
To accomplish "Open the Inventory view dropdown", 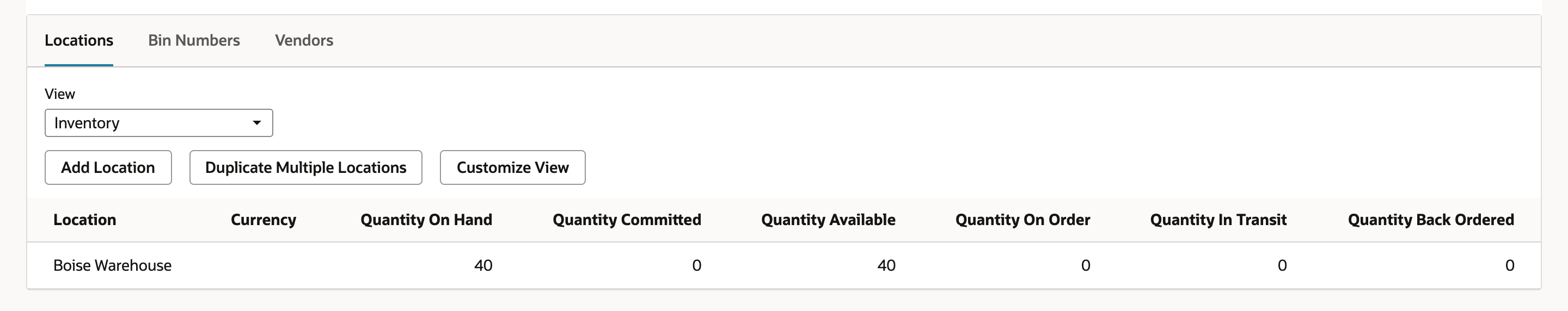I will (x=158, y=123).
